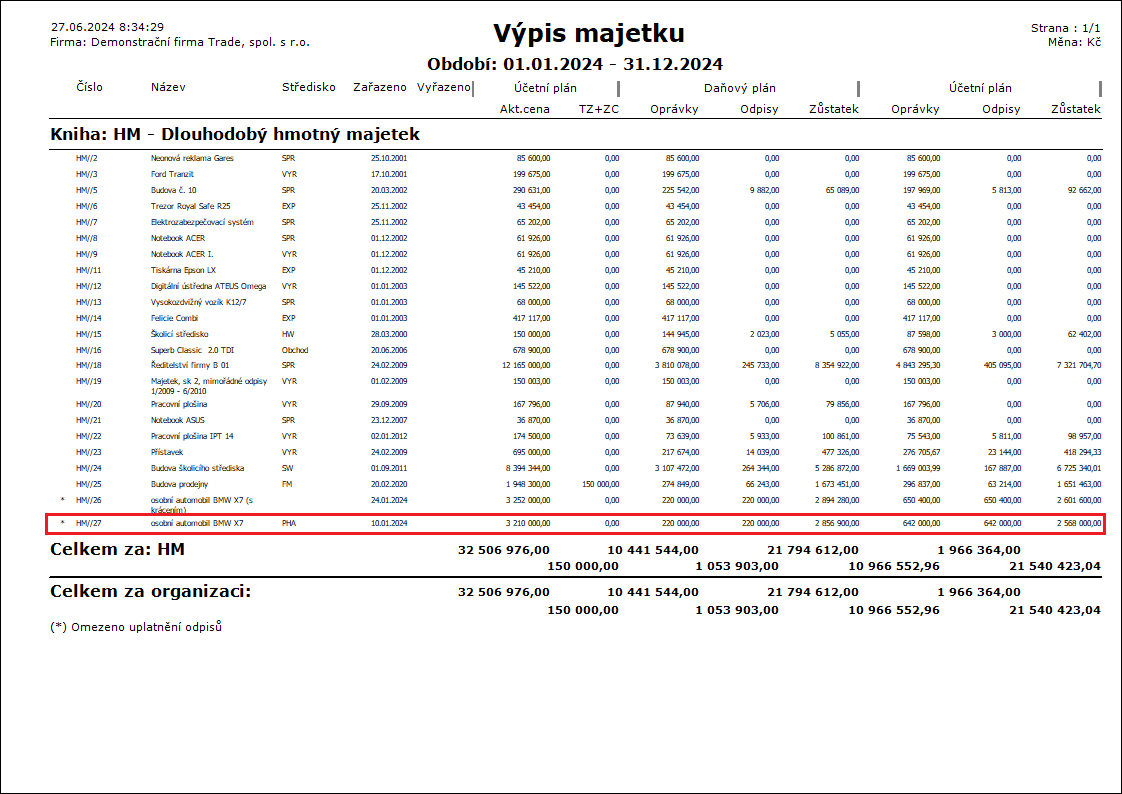Click the asset name "Digitální ústředna ATEUS Omega"

pyautogui.click(x=208, y=286)
